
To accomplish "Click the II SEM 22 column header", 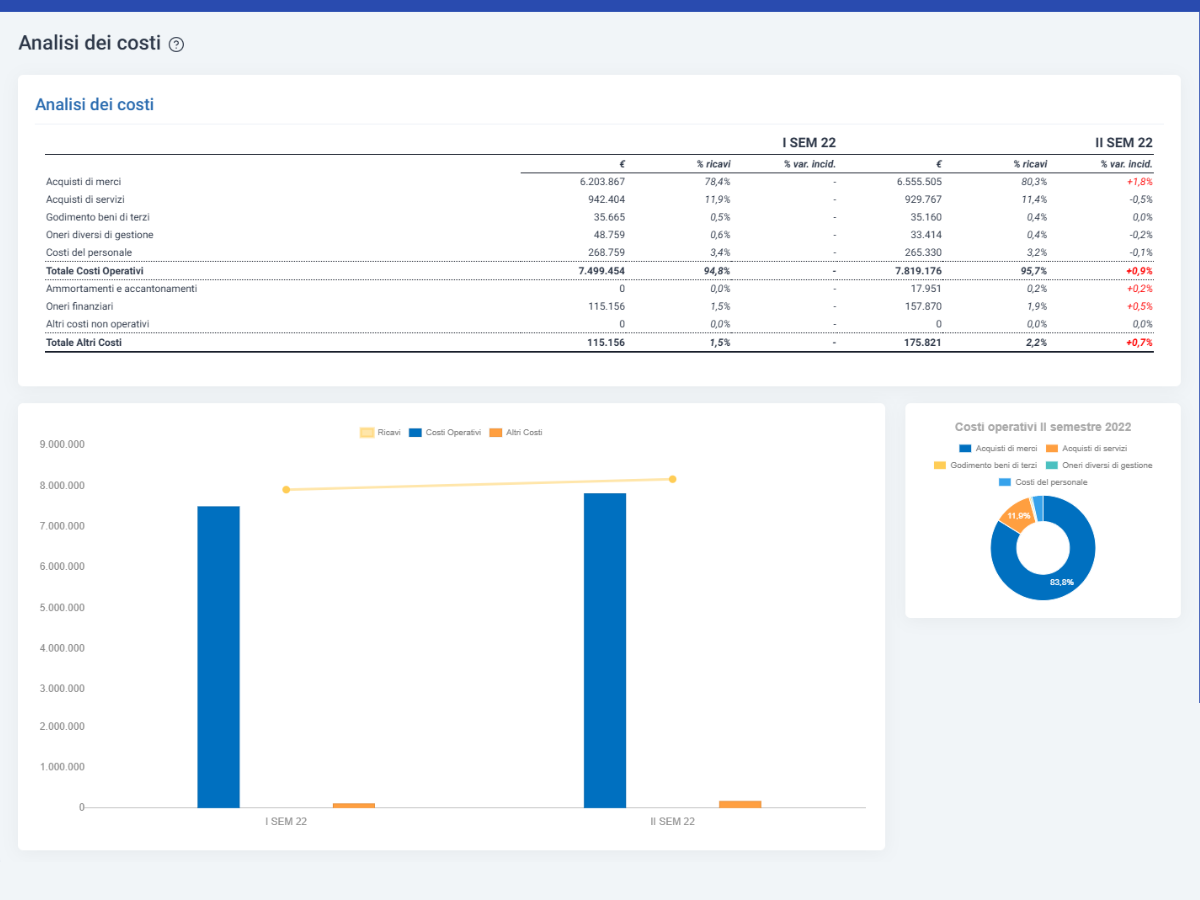I will click(1124, 143).
